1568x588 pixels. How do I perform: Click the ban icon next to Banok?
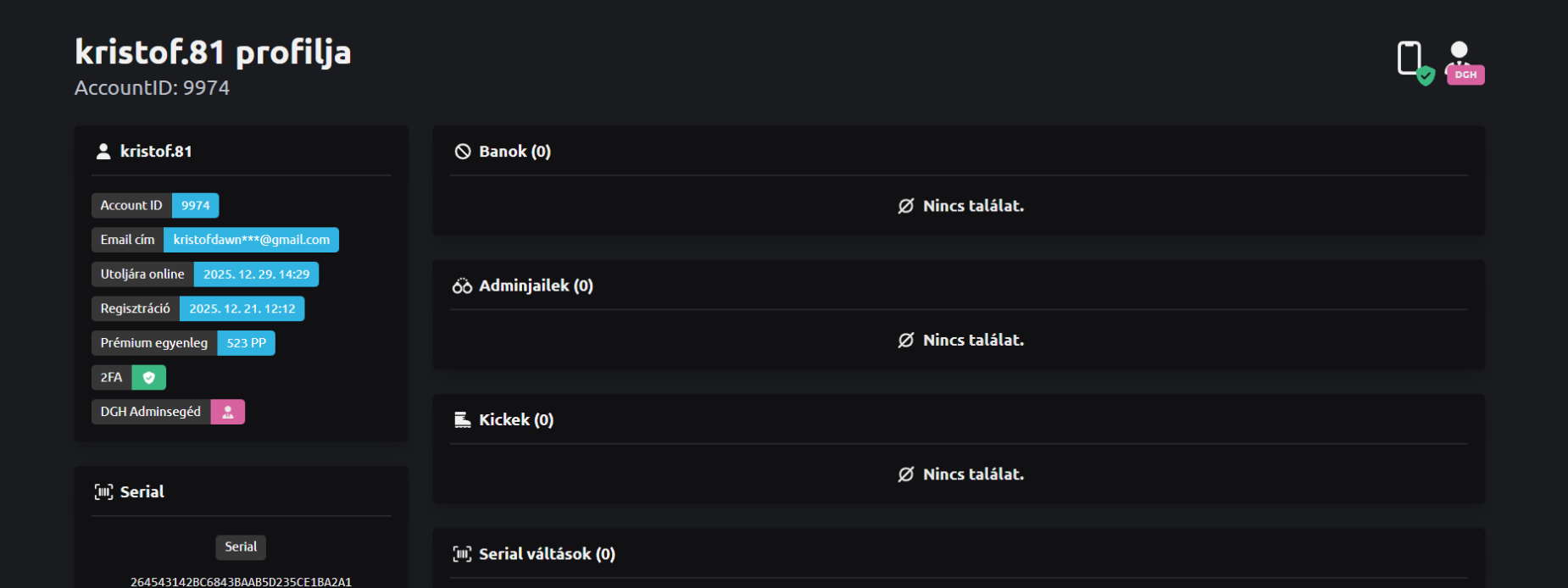coord(463,152)
